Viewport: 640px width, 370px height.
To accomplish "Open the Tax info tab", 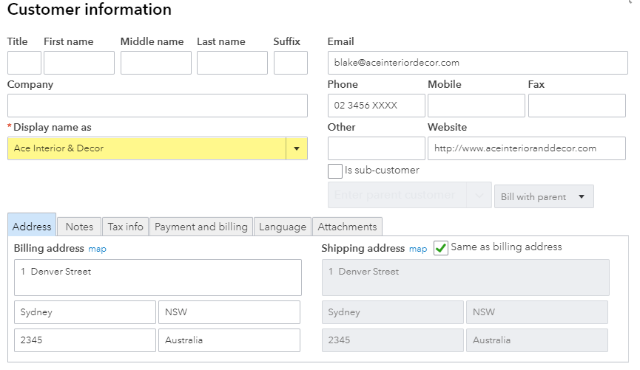I will 125,227.
